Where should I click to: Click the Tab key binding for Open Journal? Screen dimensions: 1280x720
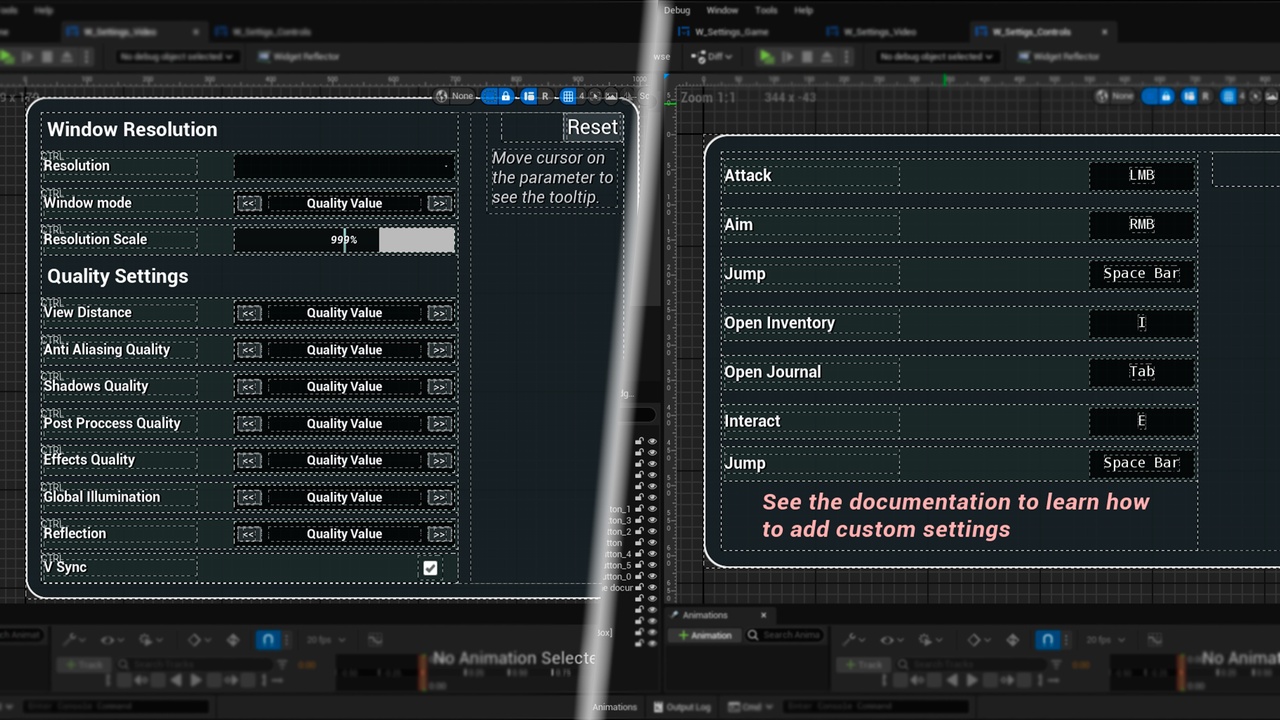pos(1142,371)
